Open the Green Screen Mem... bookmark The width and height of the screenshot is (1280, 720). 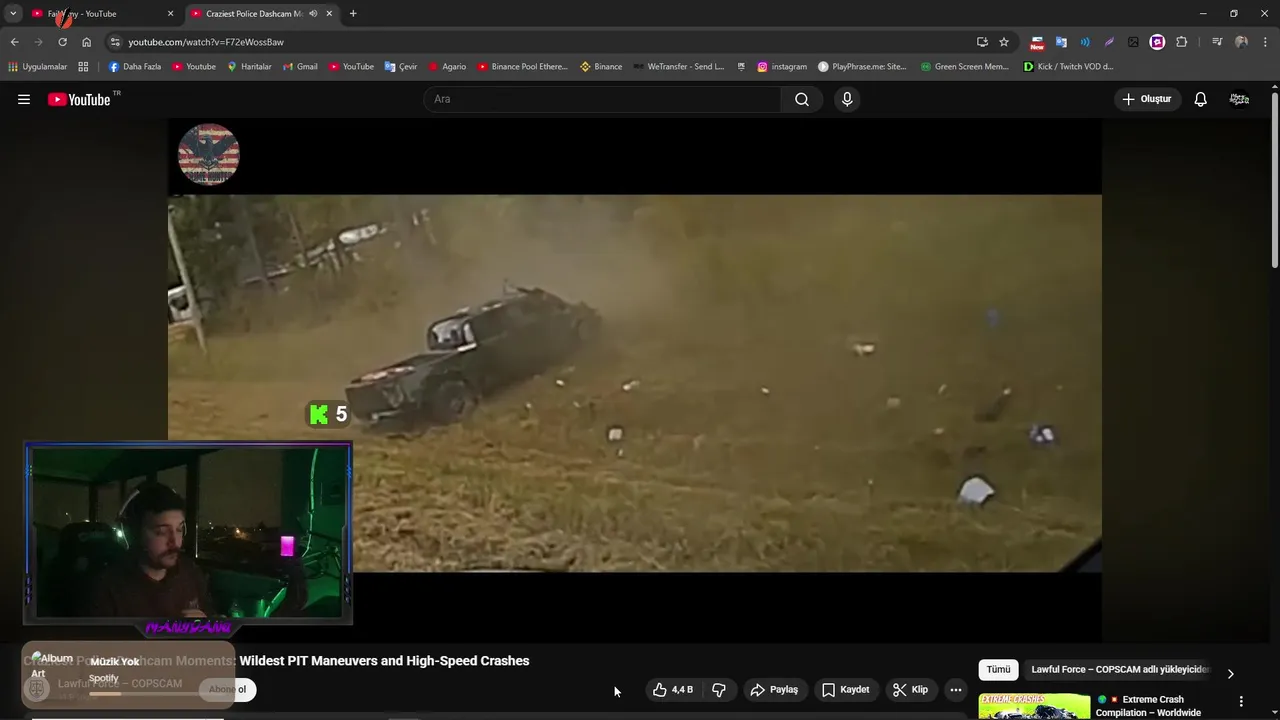coord(965,67)
